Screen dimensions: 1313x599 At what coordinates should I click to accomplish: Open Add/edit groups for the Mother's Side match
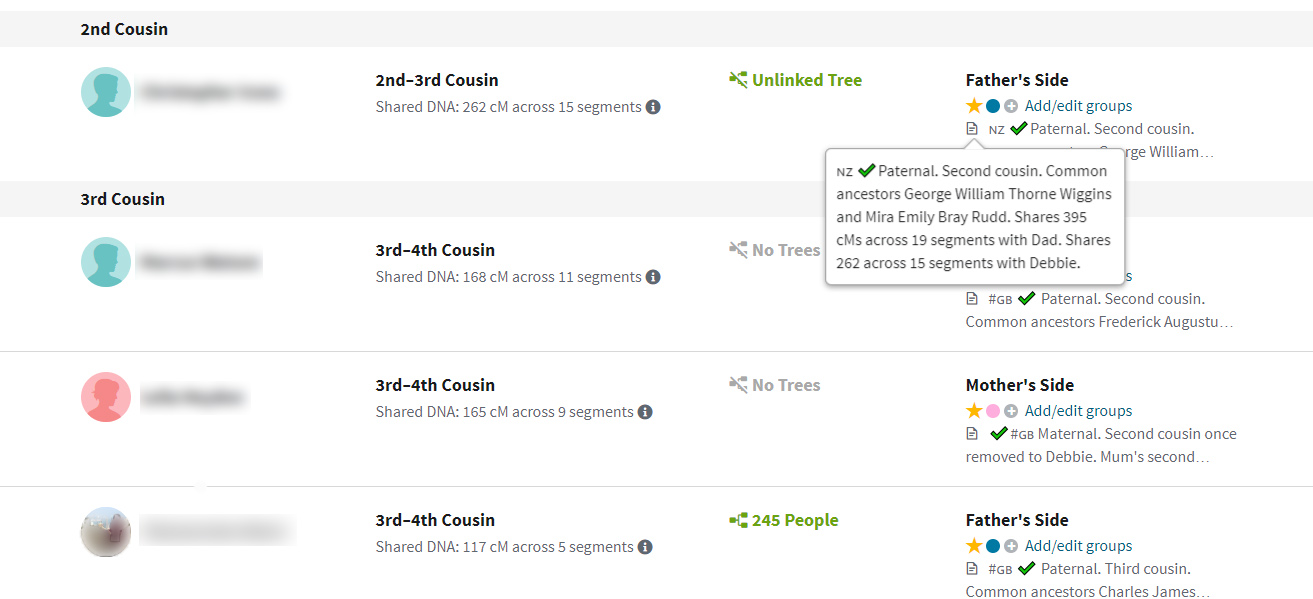tap(1078, 411)
